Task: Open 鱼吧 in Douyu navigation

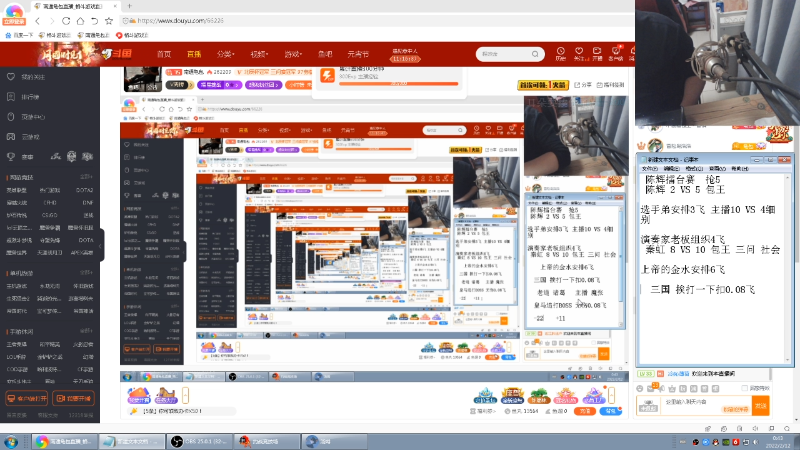Action: pos(325,54)
